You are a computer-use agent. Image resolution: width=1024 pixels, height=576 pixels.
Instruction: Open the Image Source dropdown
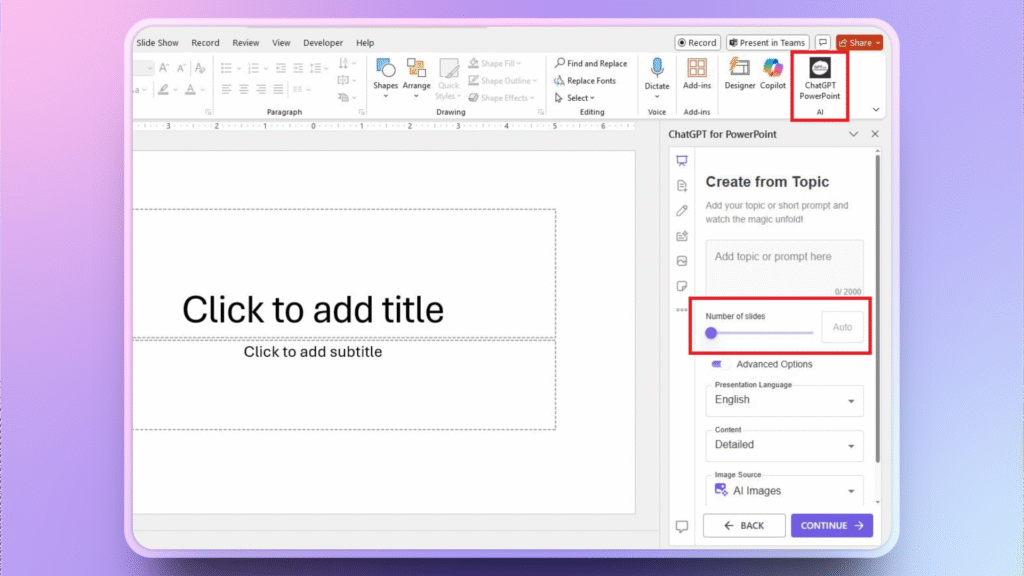coord(784,490)
